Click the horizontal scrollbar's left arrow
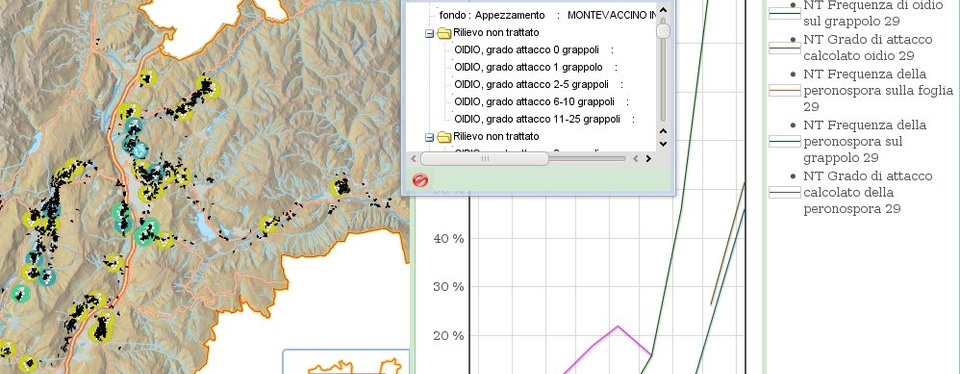This screenshot has width=960, height=374. (413, 159)
